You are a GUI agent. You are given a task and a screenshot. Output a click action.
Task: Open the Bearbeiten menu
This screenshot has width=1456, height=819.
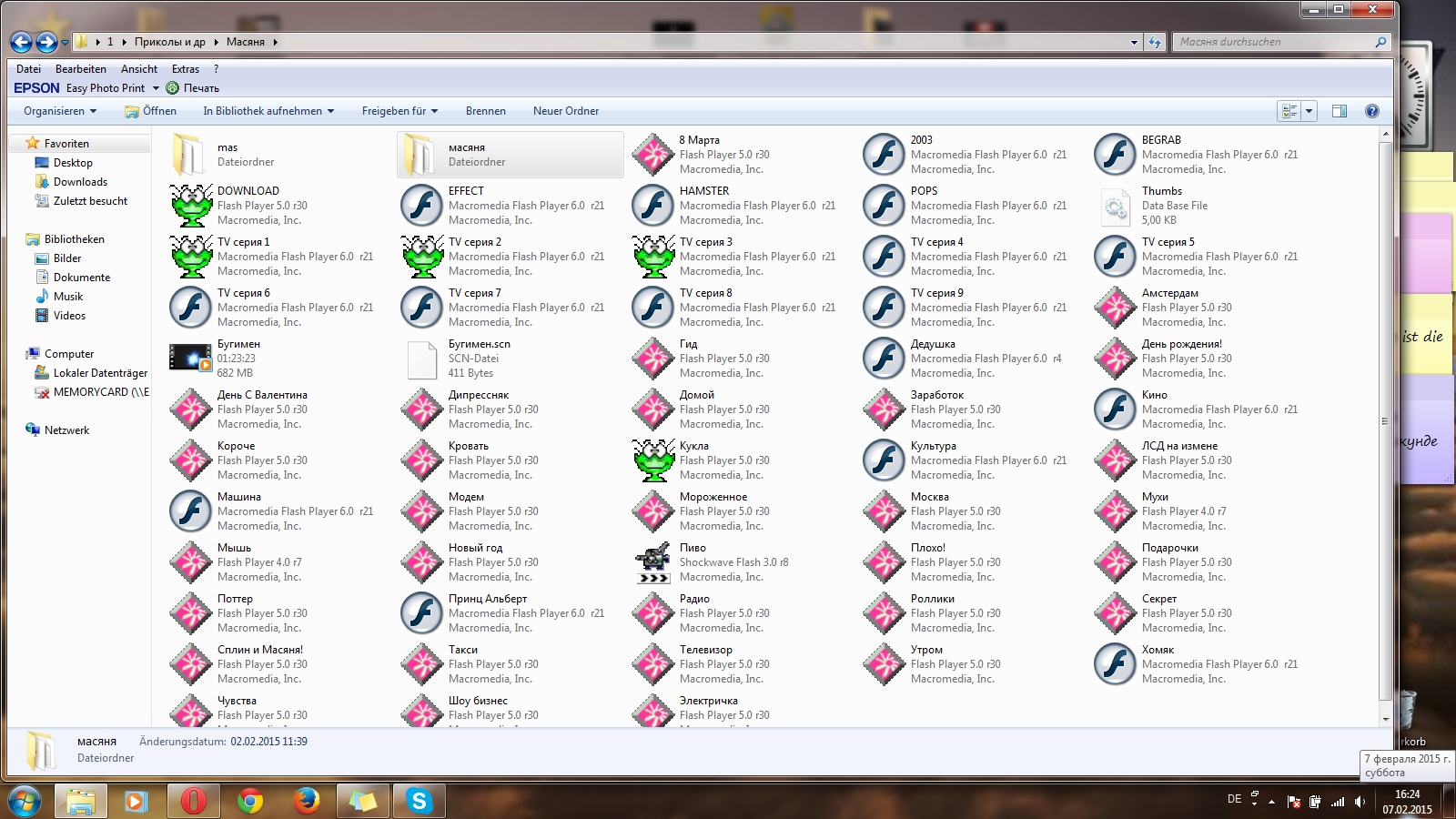coord(81,69)
